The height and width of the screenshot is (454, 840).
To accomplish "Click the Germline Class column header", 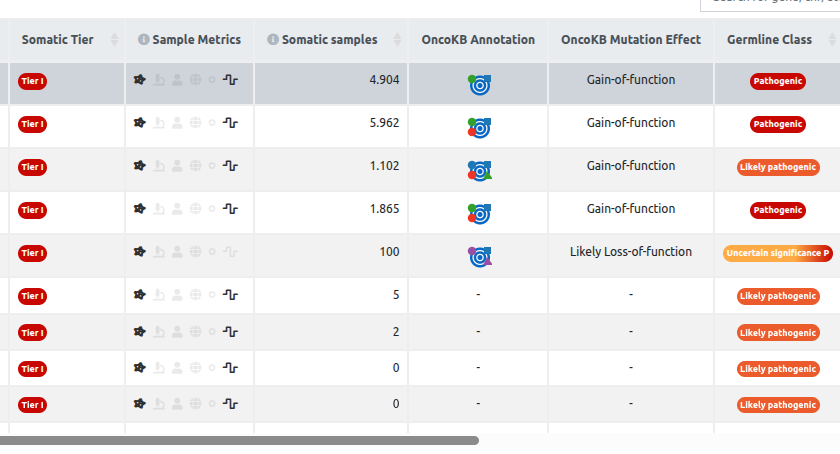I will point(769,40).
